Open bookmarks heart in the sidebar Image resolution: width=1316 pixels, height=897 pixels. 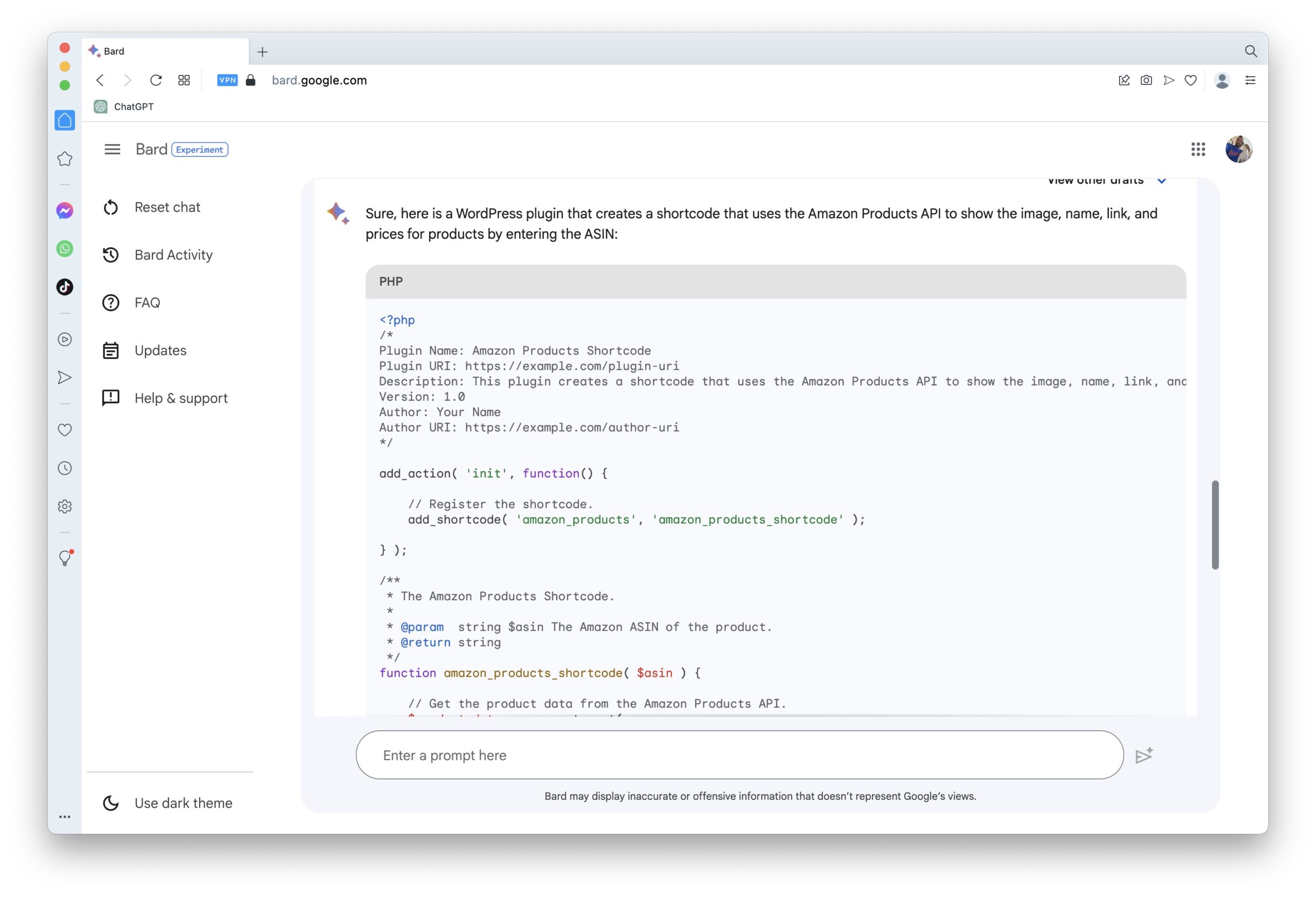click(65, 430)
